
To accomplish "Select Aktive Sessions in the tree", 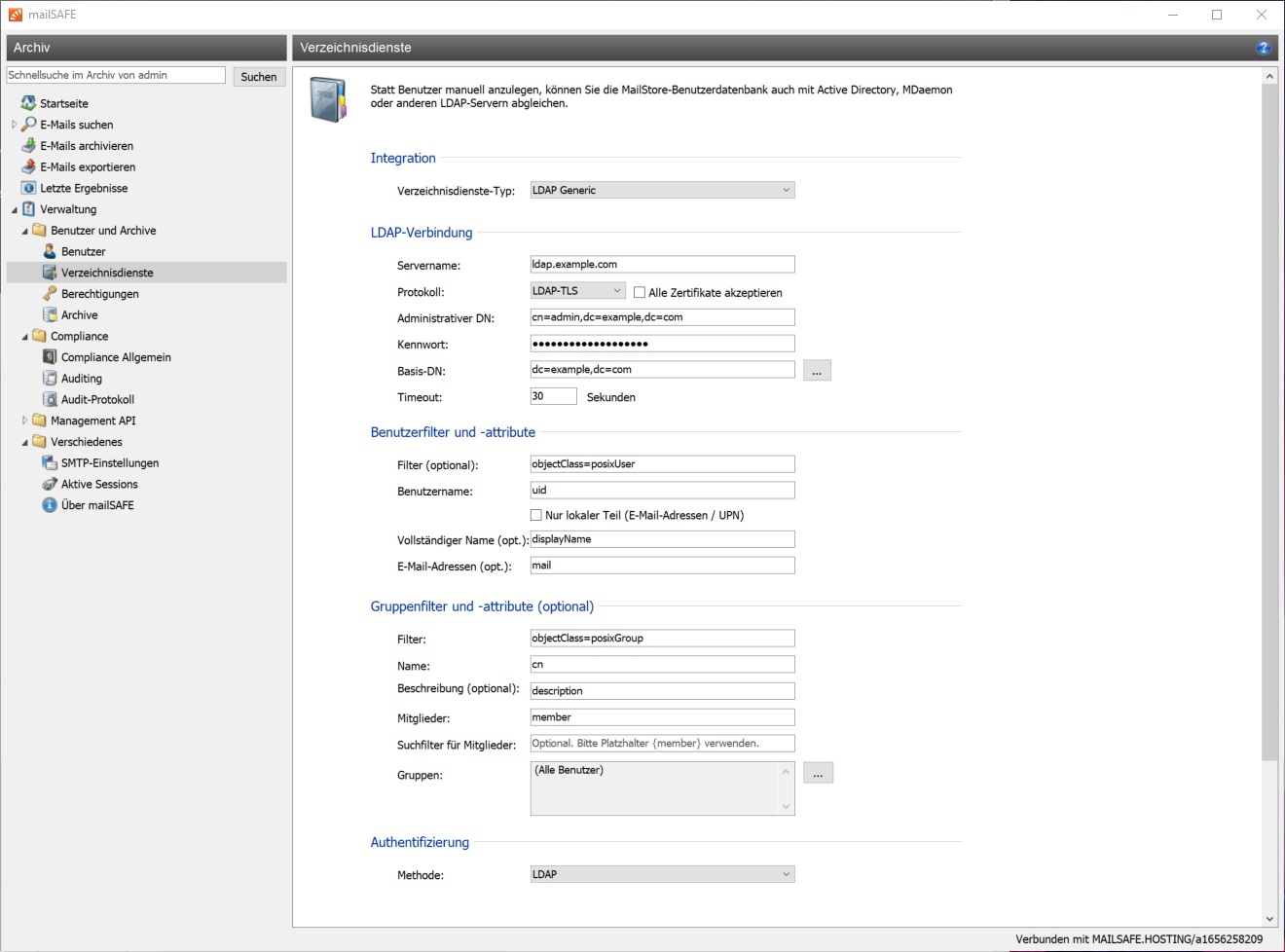I will [99, 484].
